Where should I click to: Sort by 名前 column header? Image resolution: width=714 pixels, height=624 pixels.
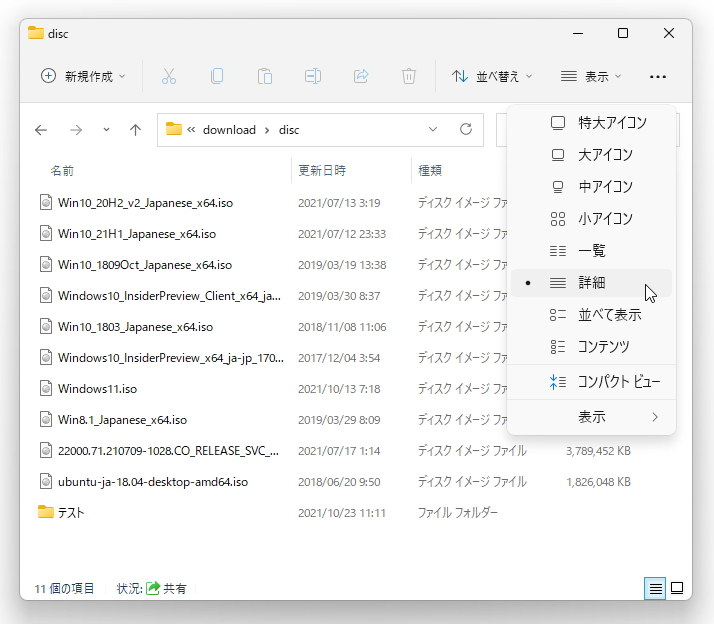(x=62, y=170)
